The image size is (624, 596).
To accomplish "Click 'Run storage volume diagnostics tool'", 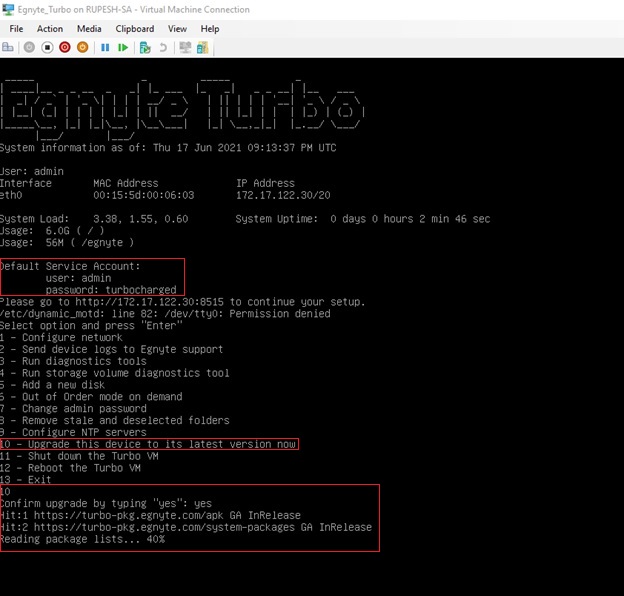I will coord(115,373).
